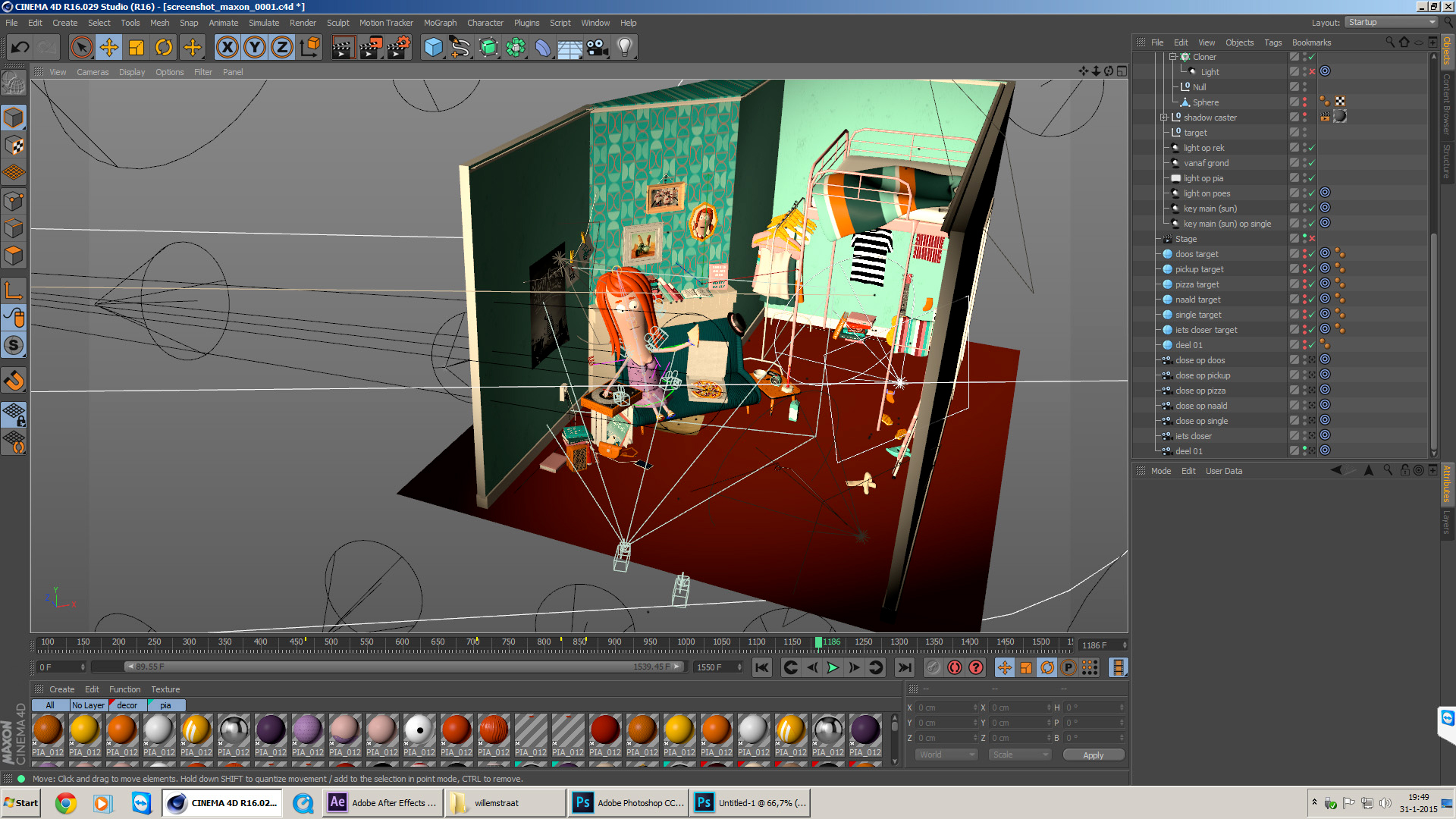Click Make Editable icon in left toolbar

pyautogui.click(x=14, y=82)
